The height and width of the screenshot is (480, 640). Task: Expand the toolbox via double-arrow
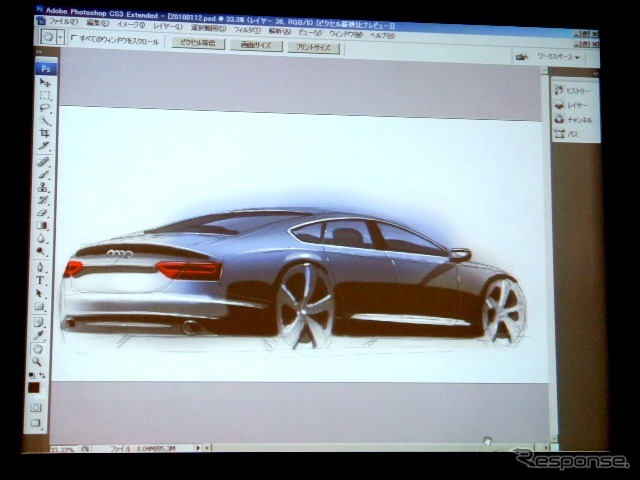pos(40,52)
